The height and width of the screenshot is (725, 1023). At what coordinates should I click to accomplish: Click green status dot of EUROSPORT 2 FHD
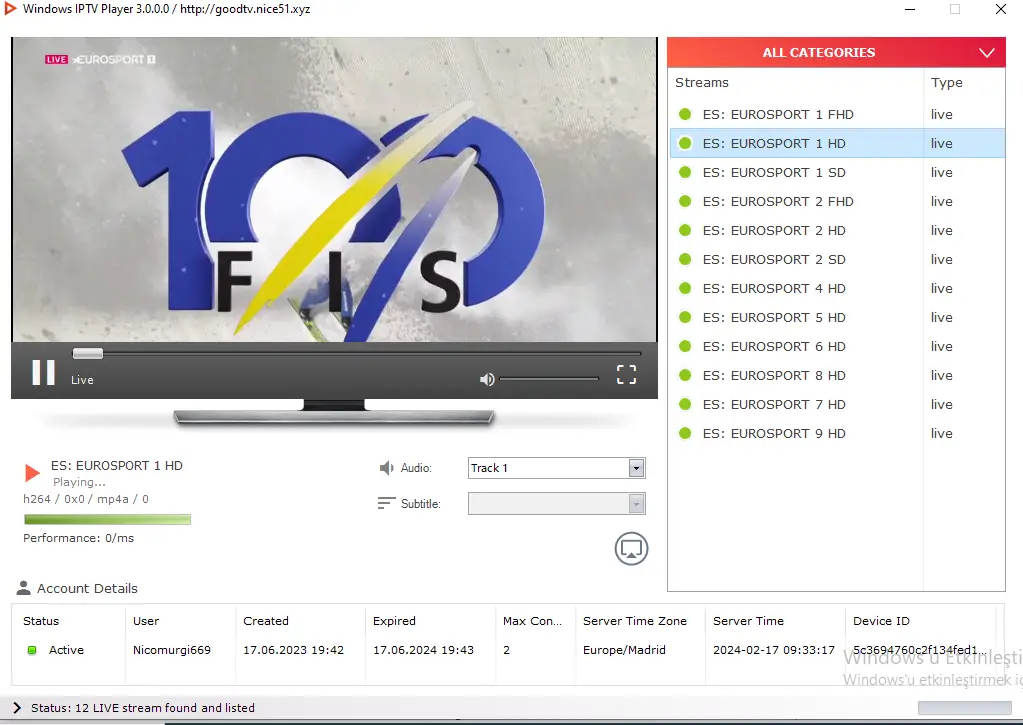(685, 201)
